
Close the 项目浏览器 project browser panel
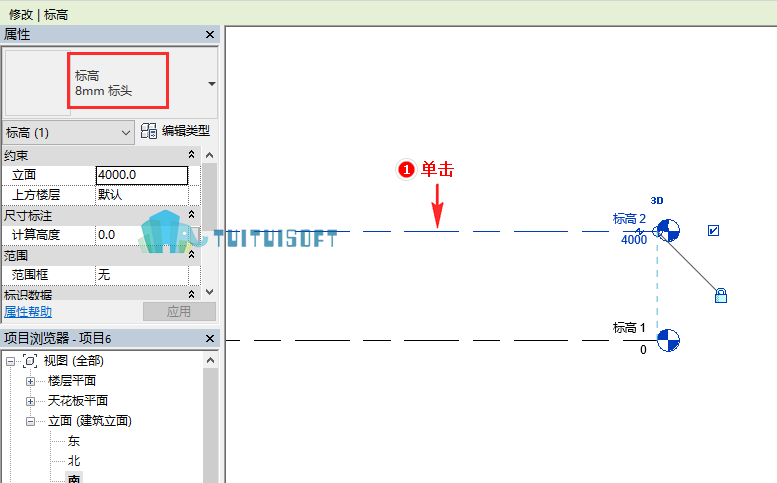(210, 338)
